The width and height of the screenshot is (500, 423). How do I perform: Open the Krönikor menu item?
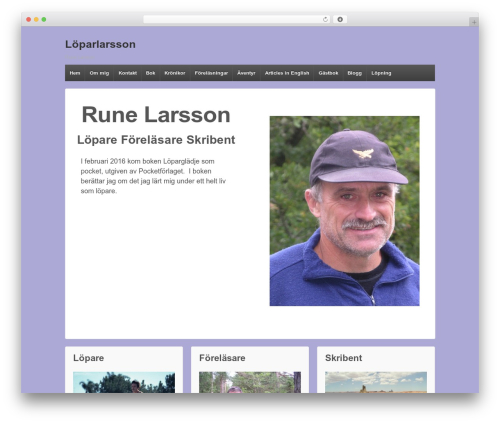tap(175, 73)
